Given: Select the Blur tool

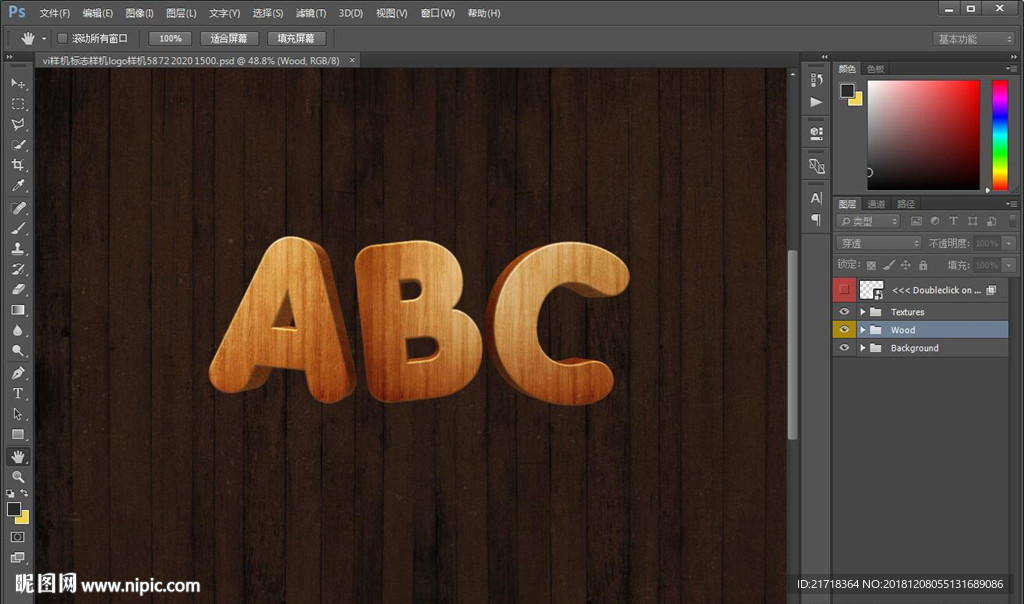Looking at the screenshot, I should coord(18,330).
